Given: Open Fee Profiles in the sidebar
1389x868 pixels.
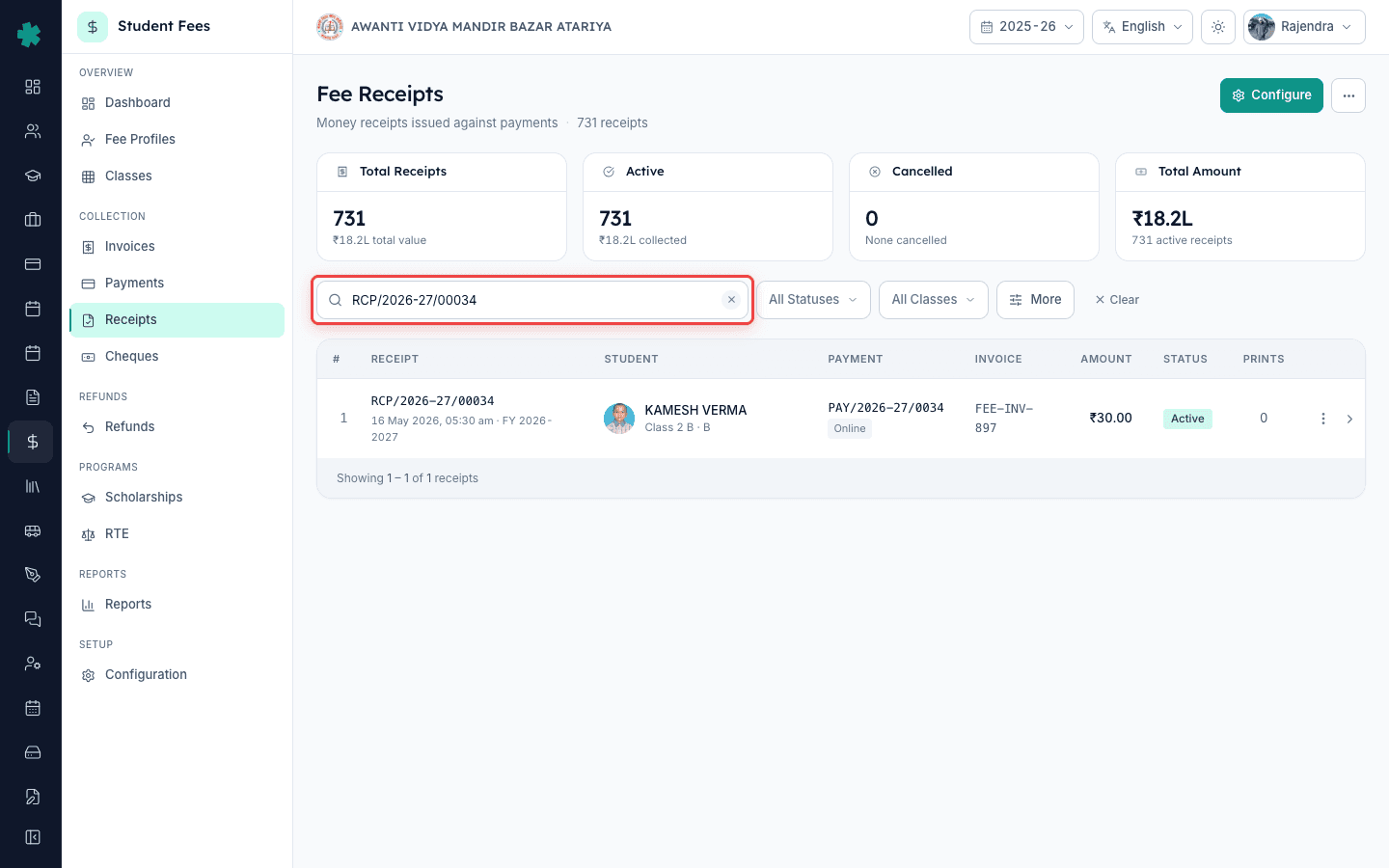Looking at the screenshot, I should coord(177,140).
